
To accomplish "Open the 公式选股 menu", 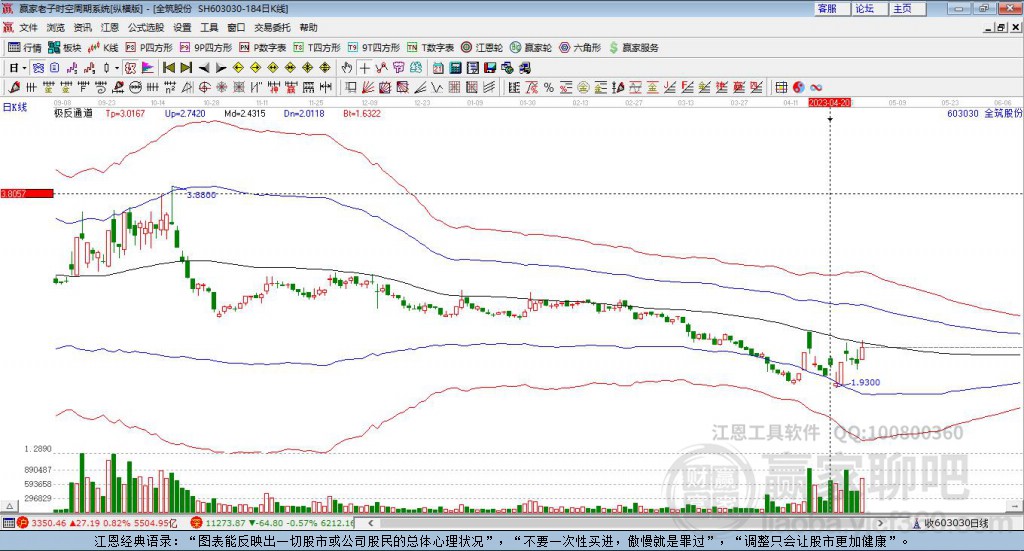I will coord(146,27).
